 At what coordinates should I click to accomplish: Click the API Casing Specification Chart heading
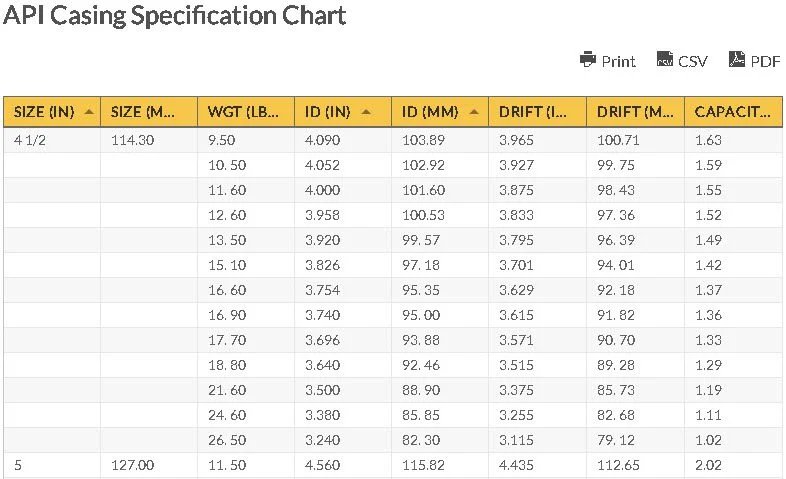[176, 16]
